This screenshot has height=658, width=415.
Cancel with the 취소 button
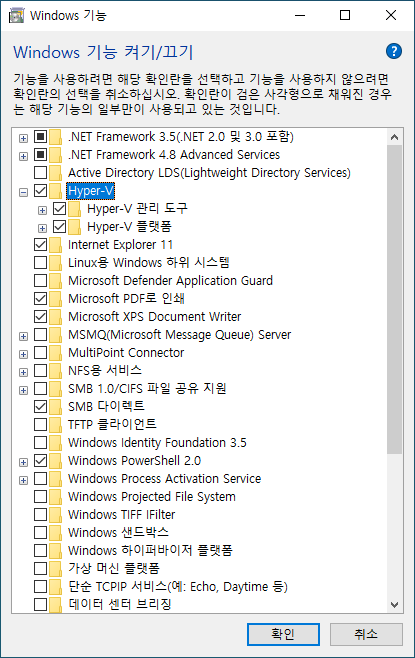pyautogui.click(x=366, y=634)
